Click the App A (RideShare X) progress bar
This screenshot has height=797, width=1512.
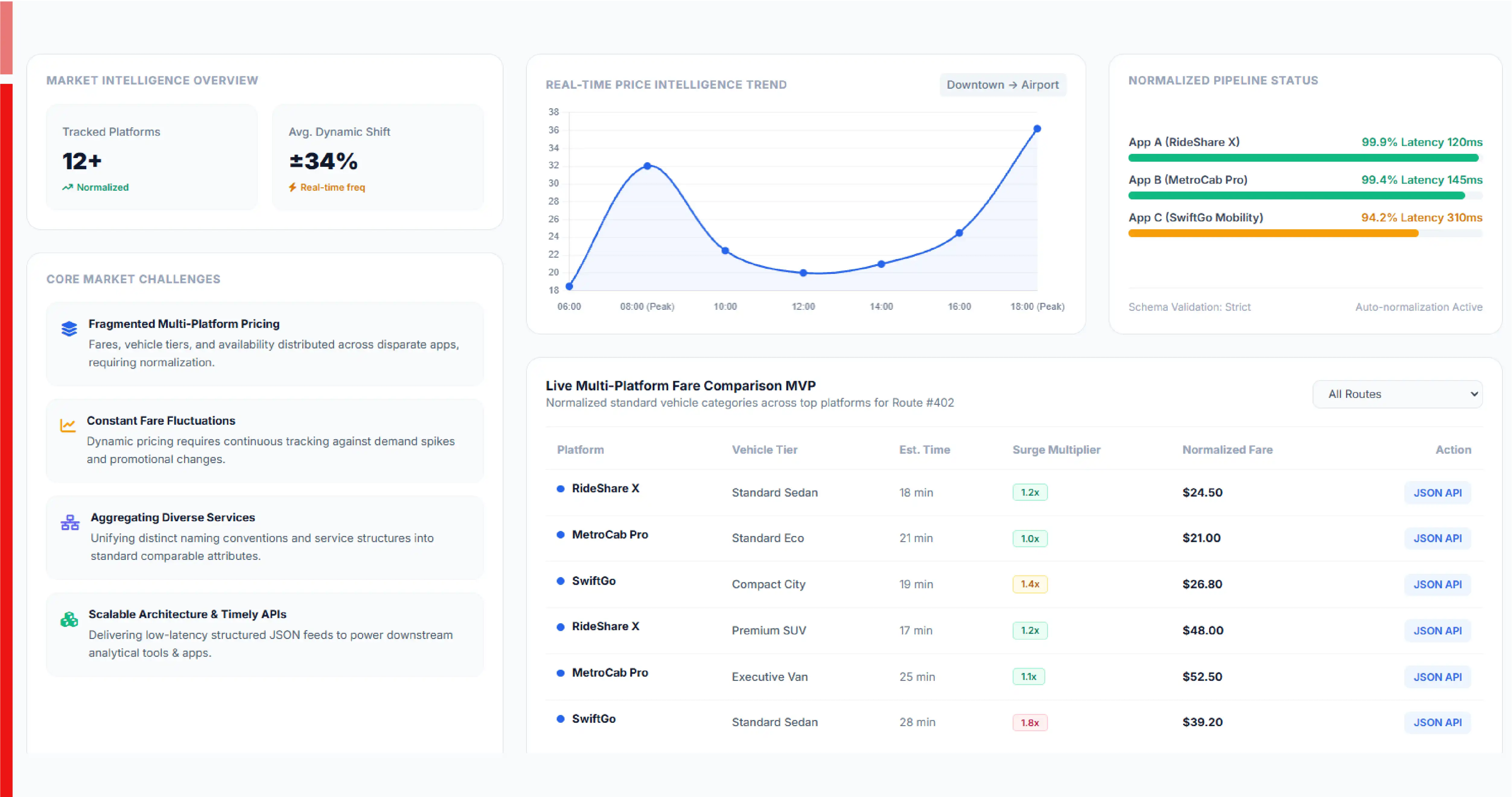(x=1305, y=158)
